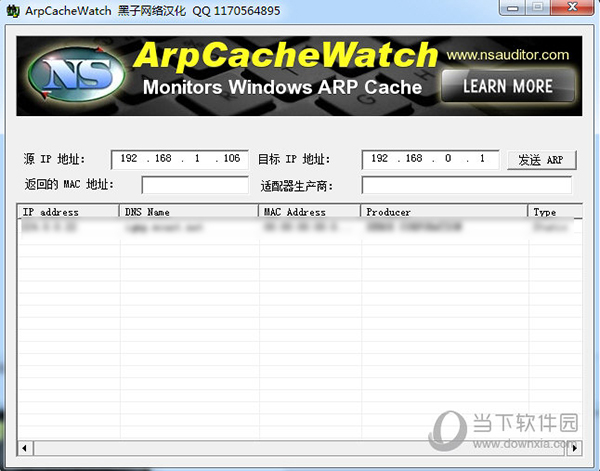
Task: Click the Monitors Windows ARP Cache text
Action: [282, 87]
